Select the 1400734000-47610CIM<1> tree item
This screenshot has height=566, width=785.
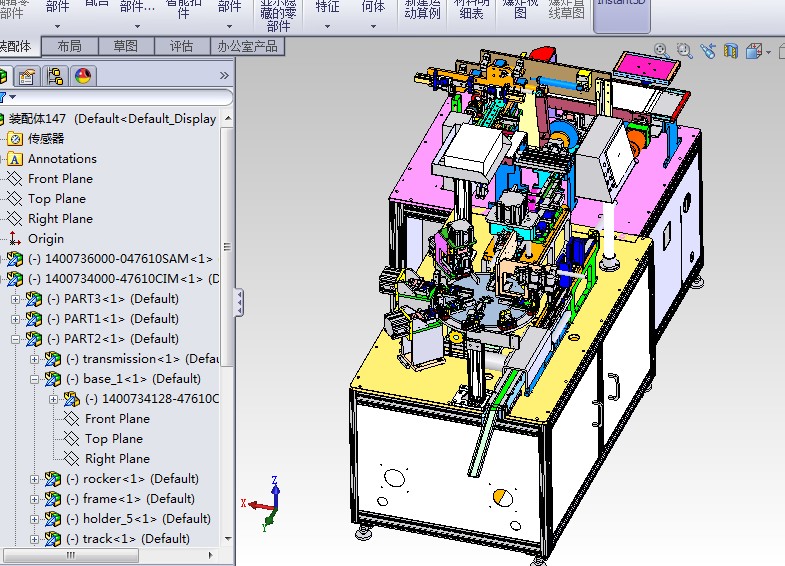[x=124, y=279]
